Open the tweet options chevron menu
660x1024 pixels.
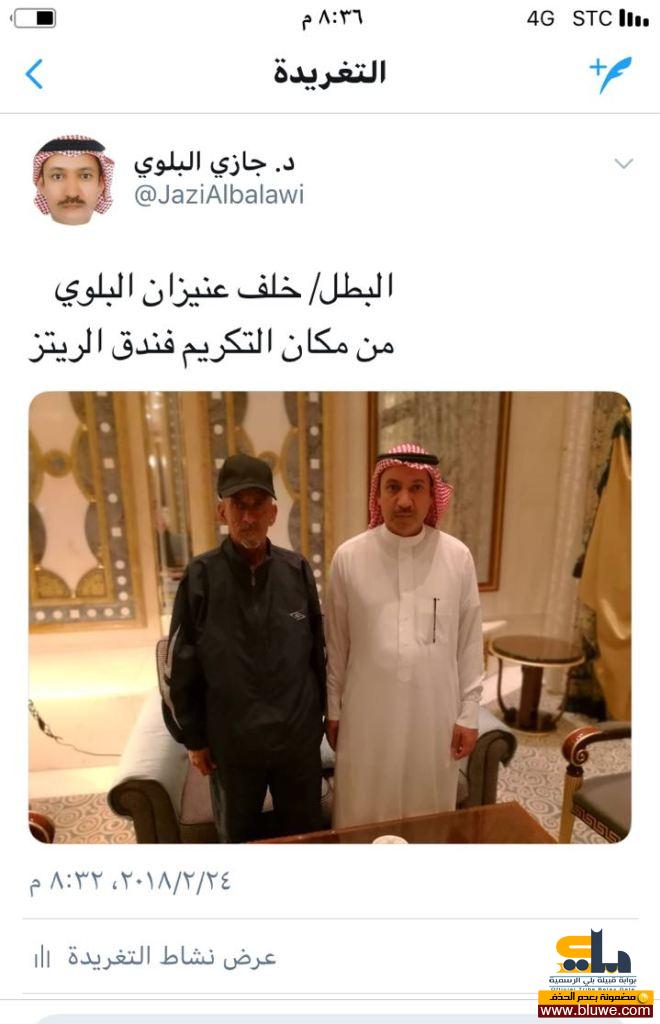tap(623, 163)
